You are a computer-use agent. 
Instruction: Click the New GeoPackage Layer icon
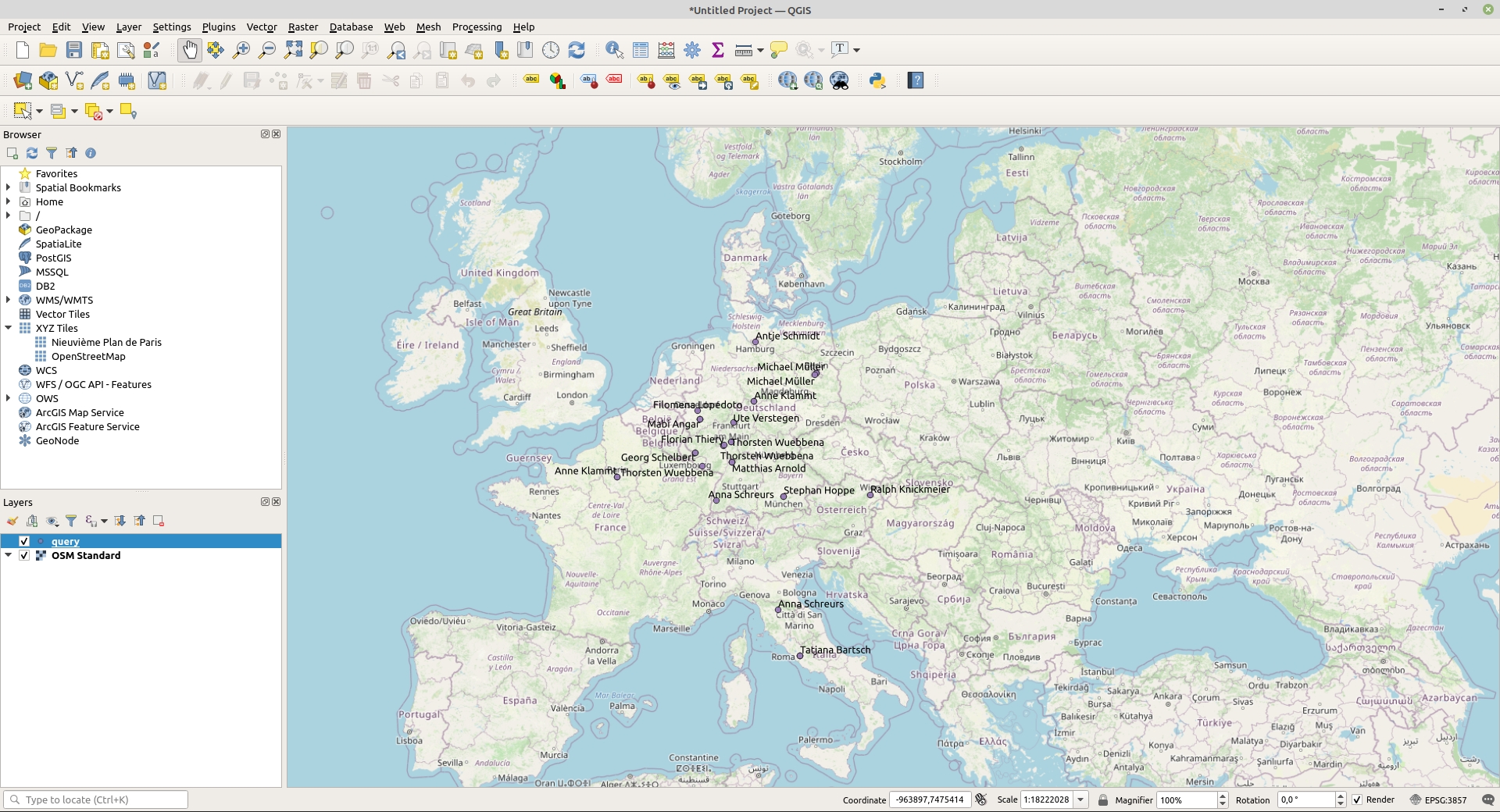(x=48, y=80)
